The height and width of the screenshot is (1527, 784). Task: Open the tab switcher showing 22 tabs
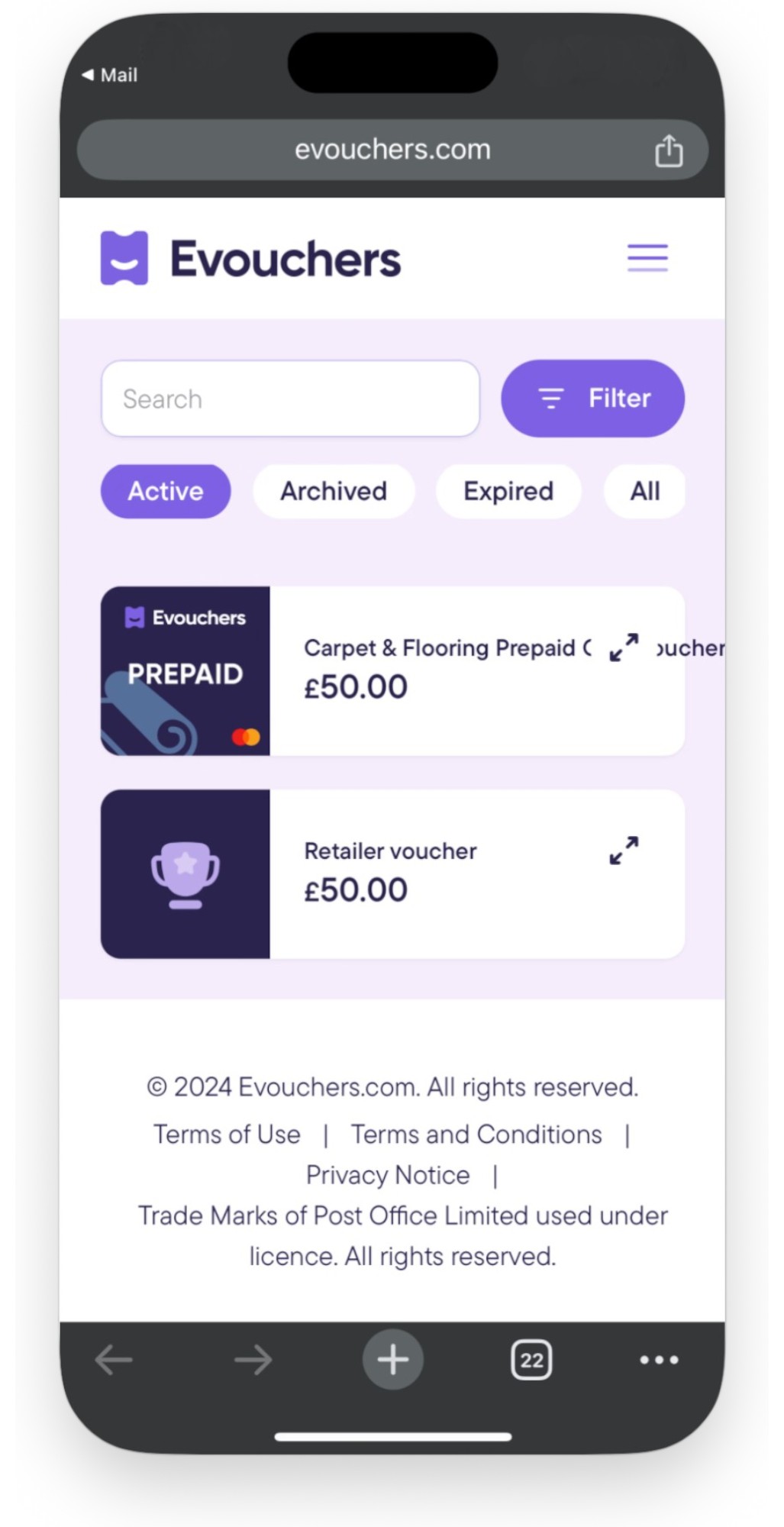(x=531, y=1360)
